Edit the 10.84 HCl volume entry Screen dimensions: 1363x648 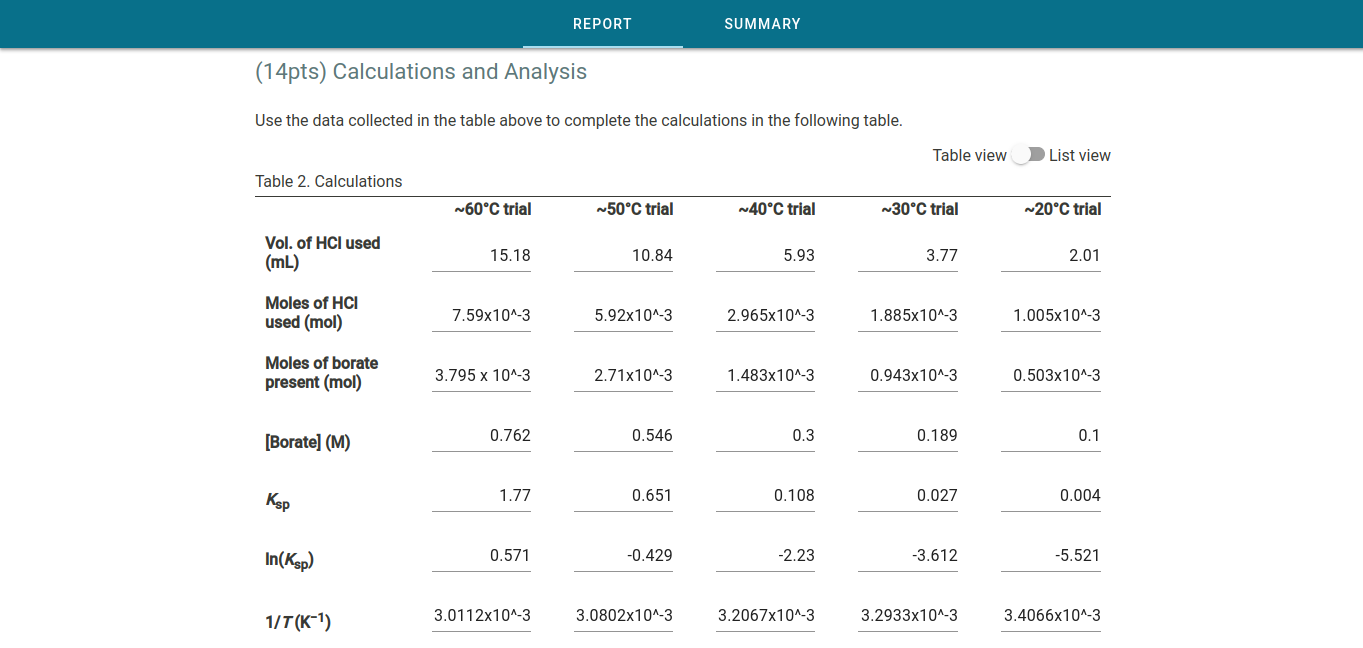click(623, 255)
